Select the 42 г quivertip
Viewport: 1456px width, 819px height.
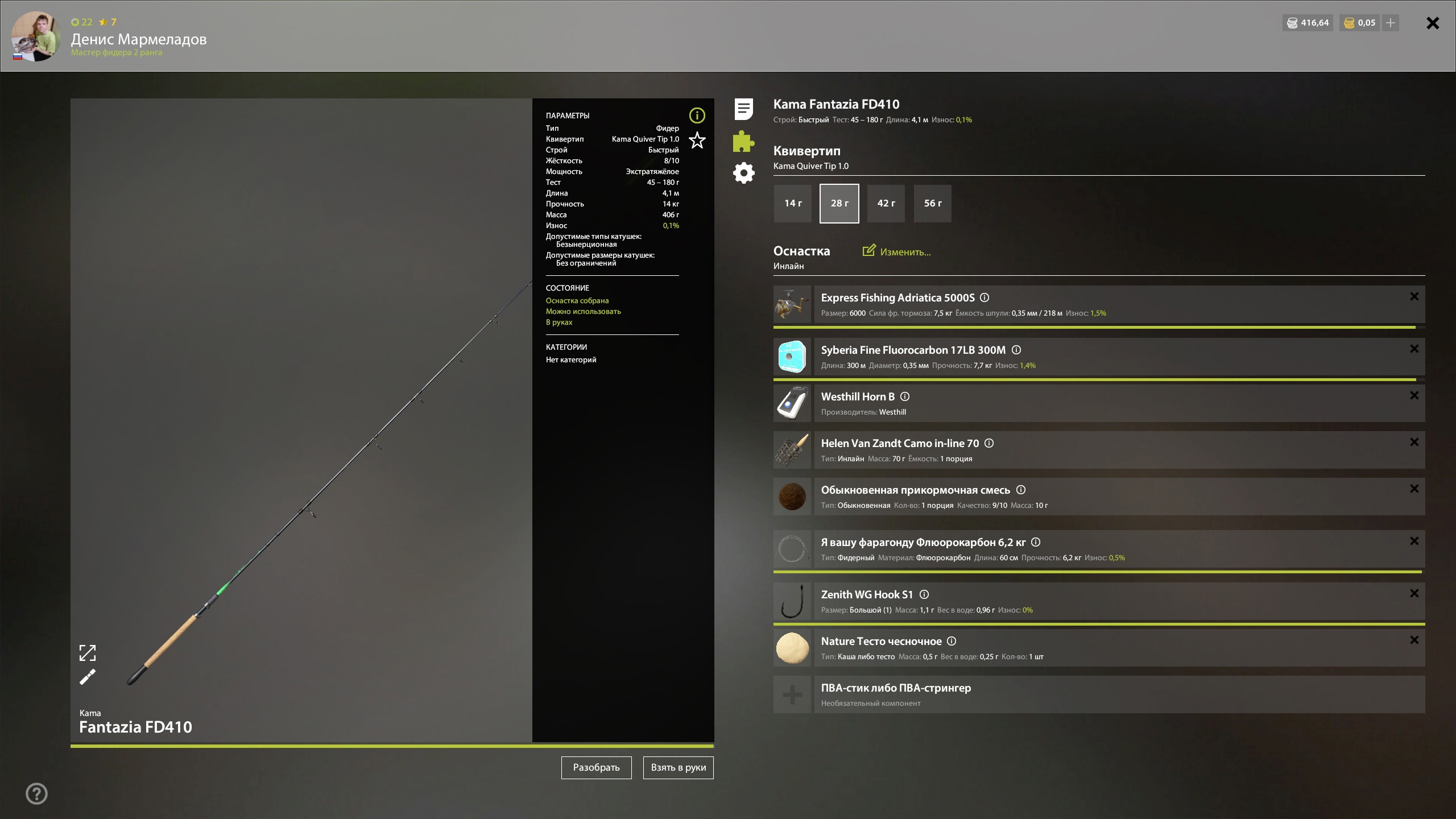point(886,203)
